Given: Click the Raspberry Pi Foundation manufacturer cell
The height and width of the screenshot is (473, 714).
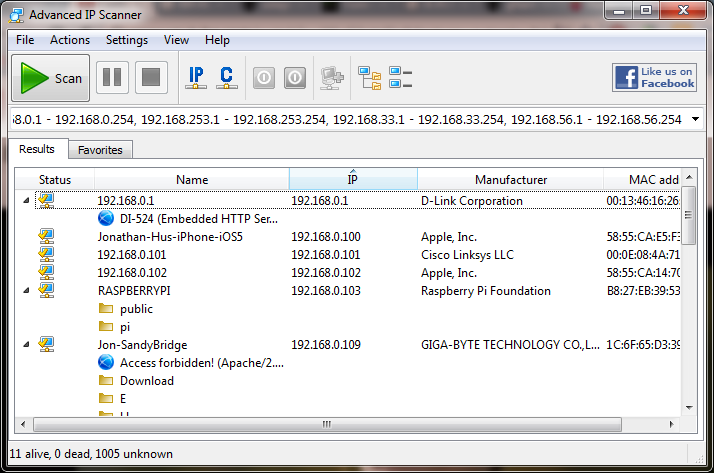Looking at the screenshot, I should (485, 291).
